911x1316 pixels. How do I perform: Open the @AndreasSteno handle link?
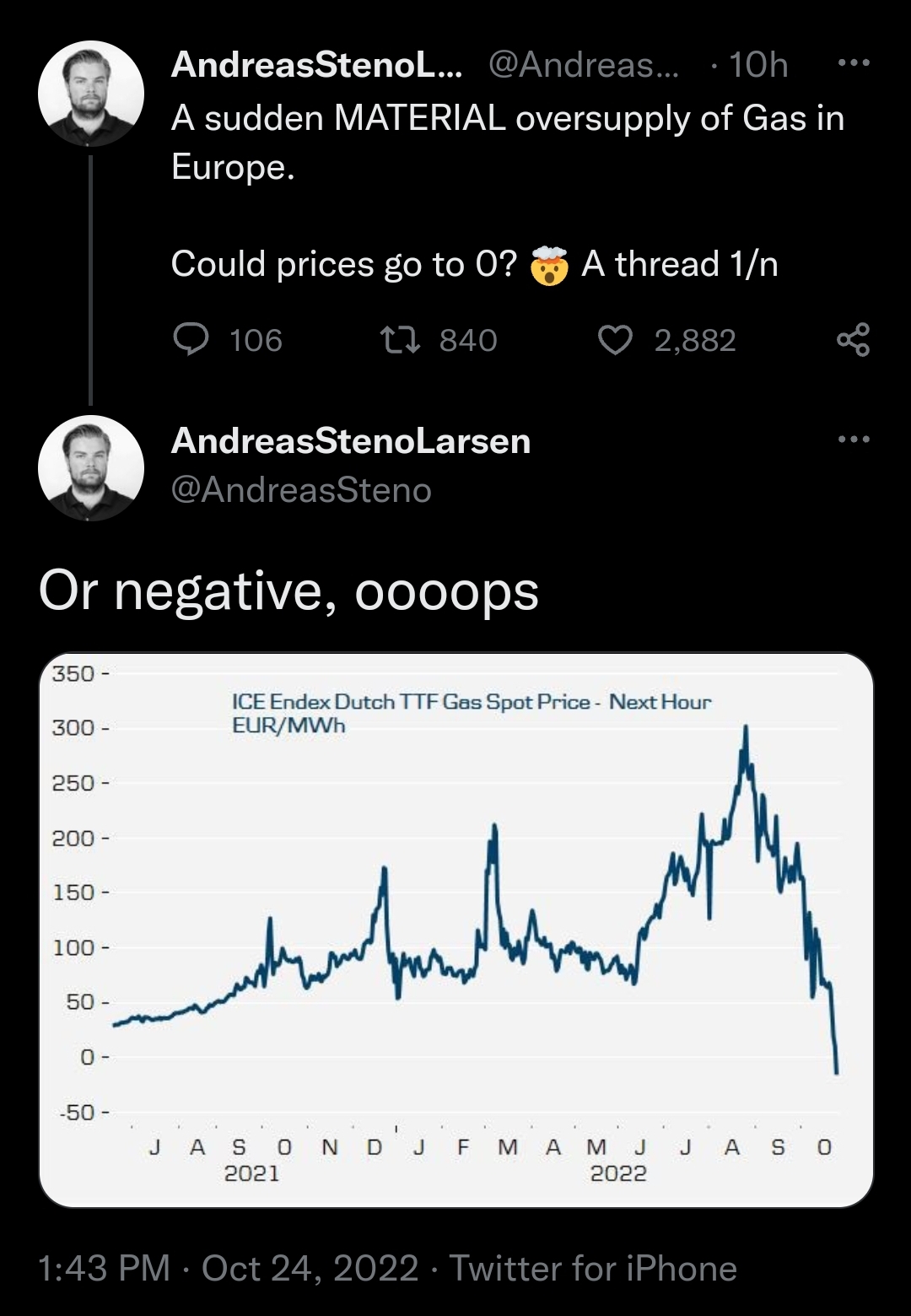click(301, 490)
